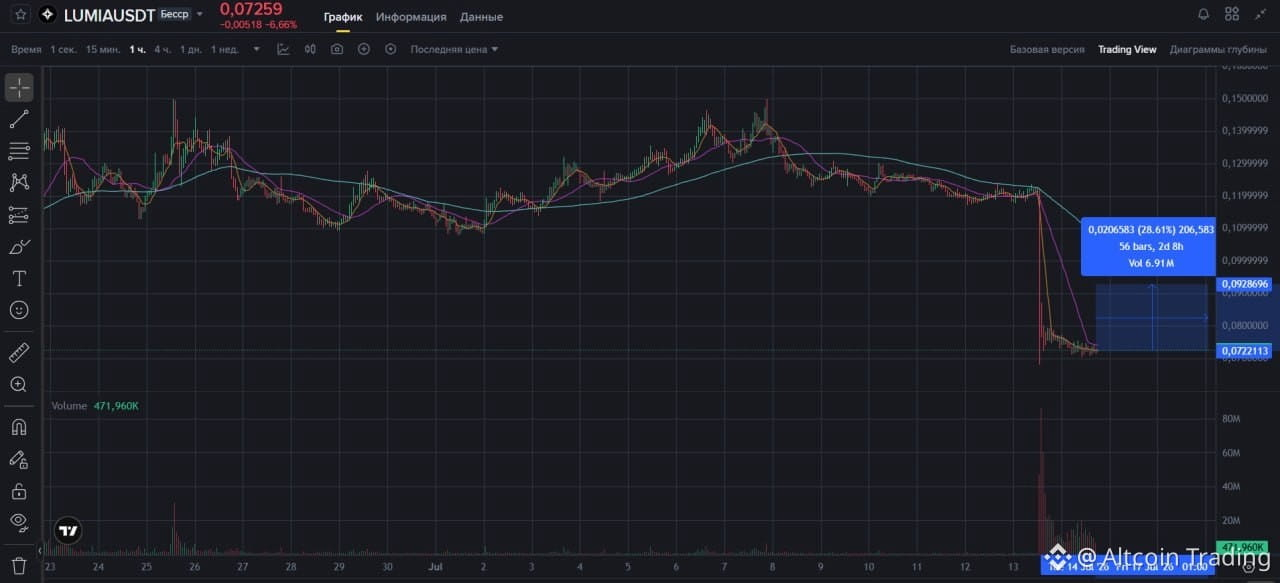This screenshot has width=1280, height=583.
Task: Toggle hide all drawings eye icon
Action: click(19, 521)
